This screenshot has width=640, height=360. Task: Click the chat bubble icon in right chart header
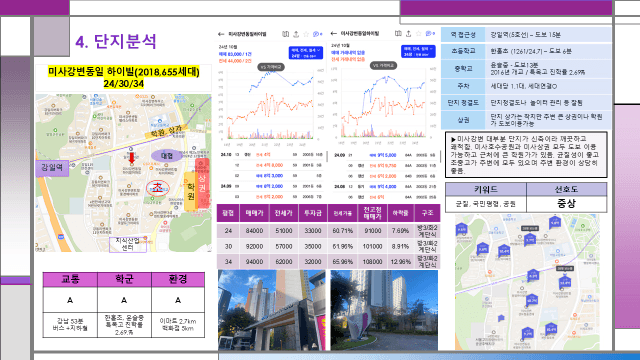(x=429, y=33)
